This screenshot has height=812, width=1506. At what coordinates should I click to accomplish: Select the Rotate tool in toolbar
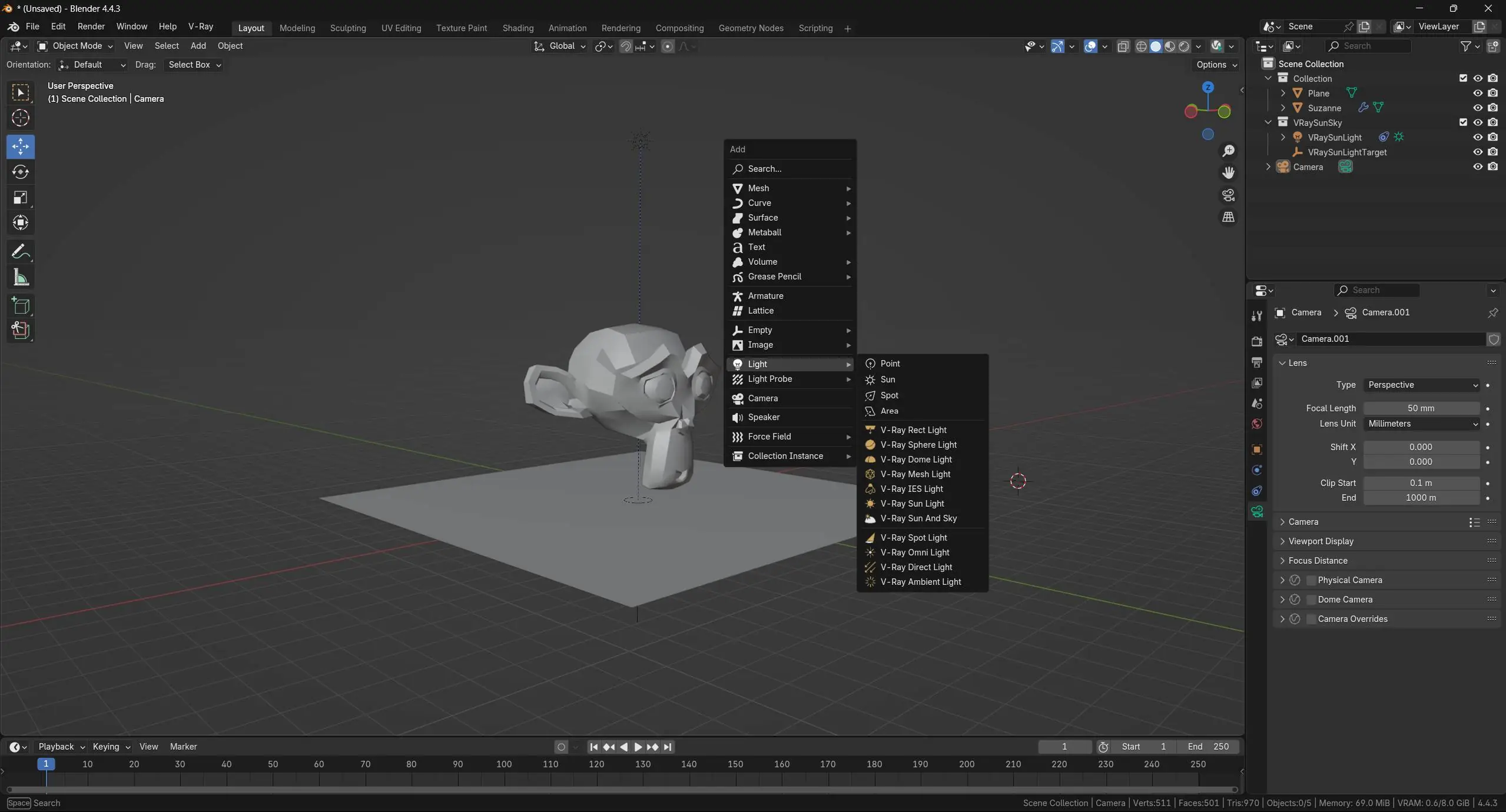[21, 172]
